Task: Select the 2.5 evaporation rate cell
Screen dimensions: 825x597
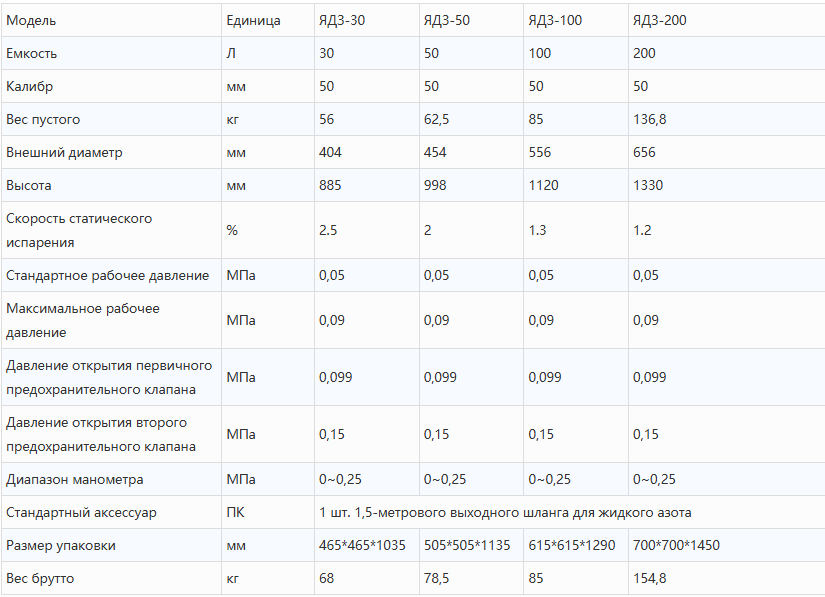Action: tap(328, 230)
